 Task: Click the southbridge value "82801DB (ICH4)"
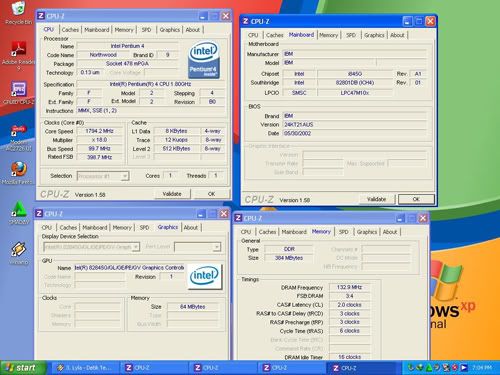[x=355, y=83]
